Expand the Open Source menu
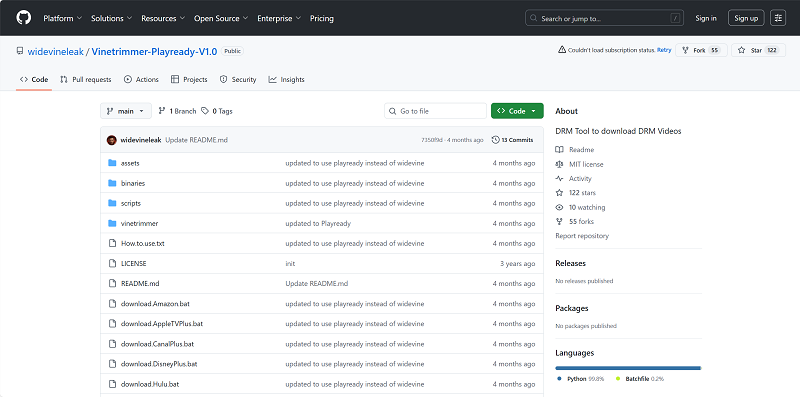Image resolution: width=800 pixels, height=397 pixels. tap(221, 18)
